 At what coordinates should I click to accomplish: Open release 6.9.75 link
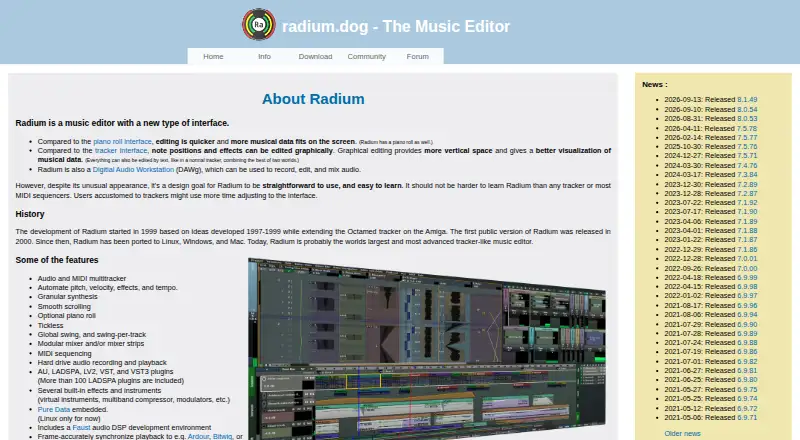[x=747, y=390]
